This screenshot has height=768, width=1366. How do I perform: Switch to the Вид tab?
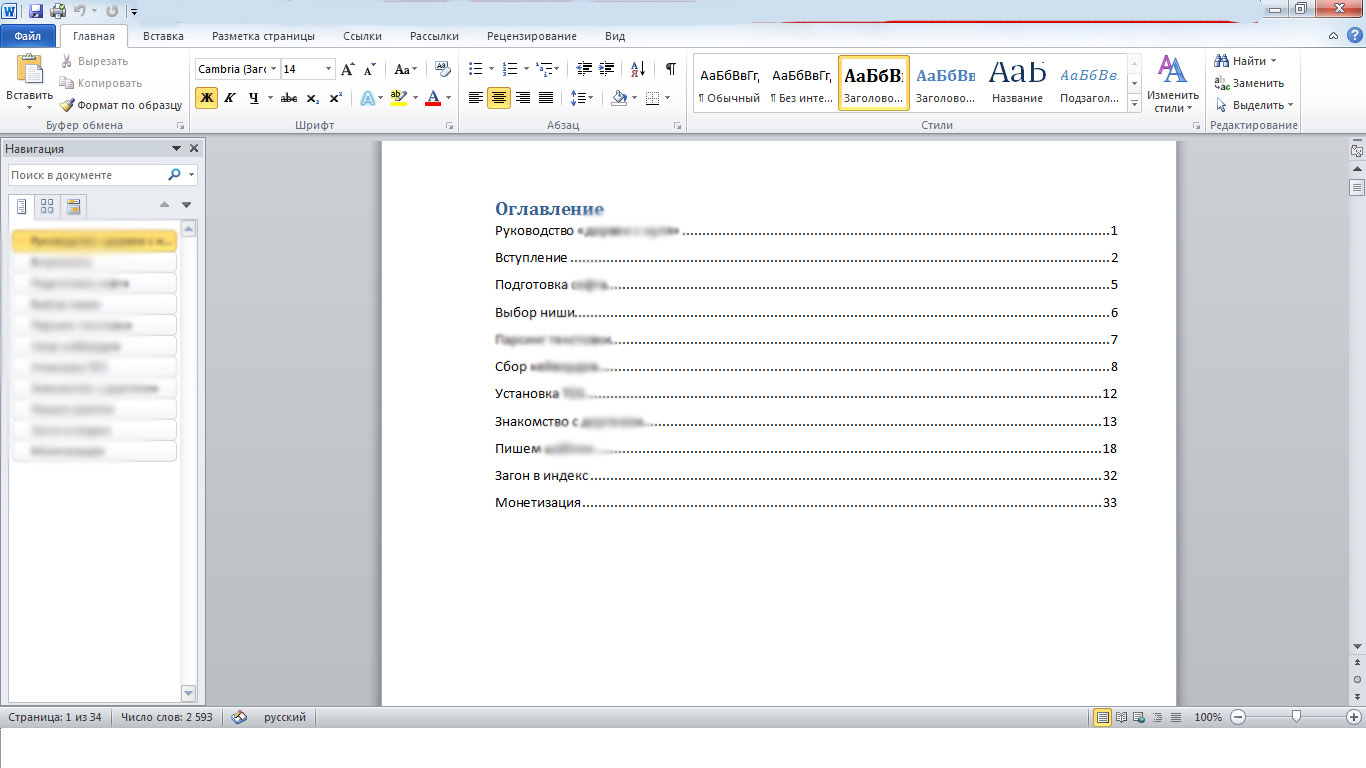point(615,36)
